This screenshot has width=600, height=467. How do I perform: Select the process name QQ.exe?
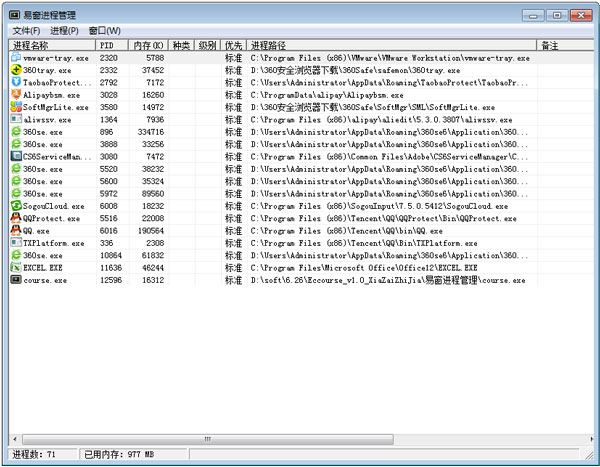(36, 231)
